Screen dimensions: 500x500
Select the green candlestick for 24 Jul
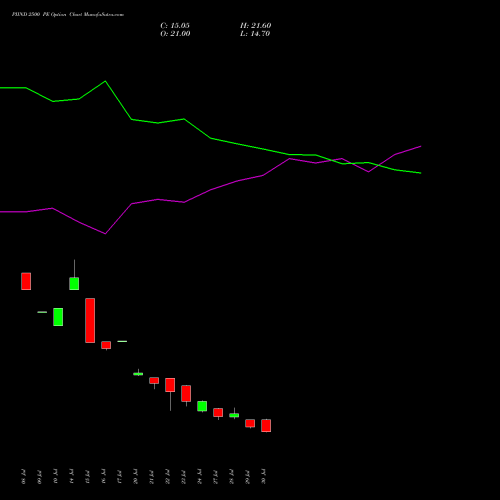pos(202,406)
